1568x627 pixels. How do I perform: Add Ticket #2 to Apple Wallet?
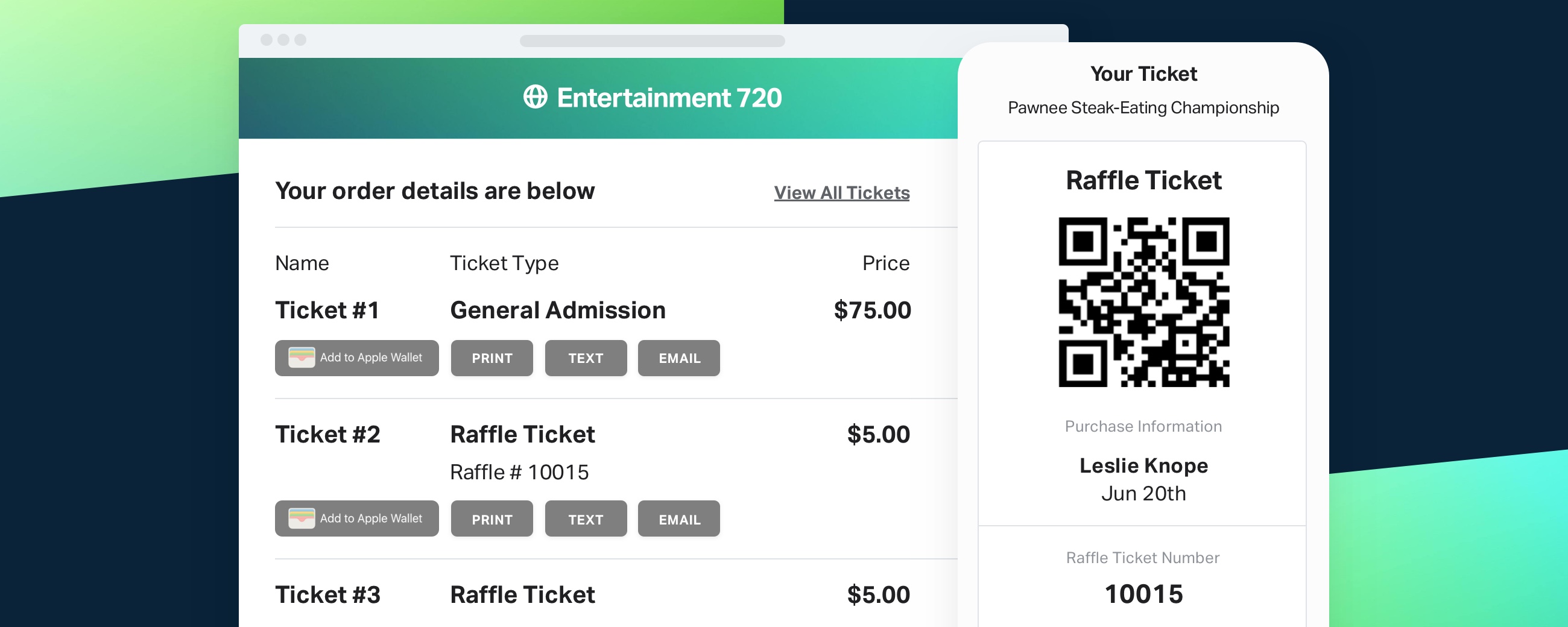(x=356, y=518)
